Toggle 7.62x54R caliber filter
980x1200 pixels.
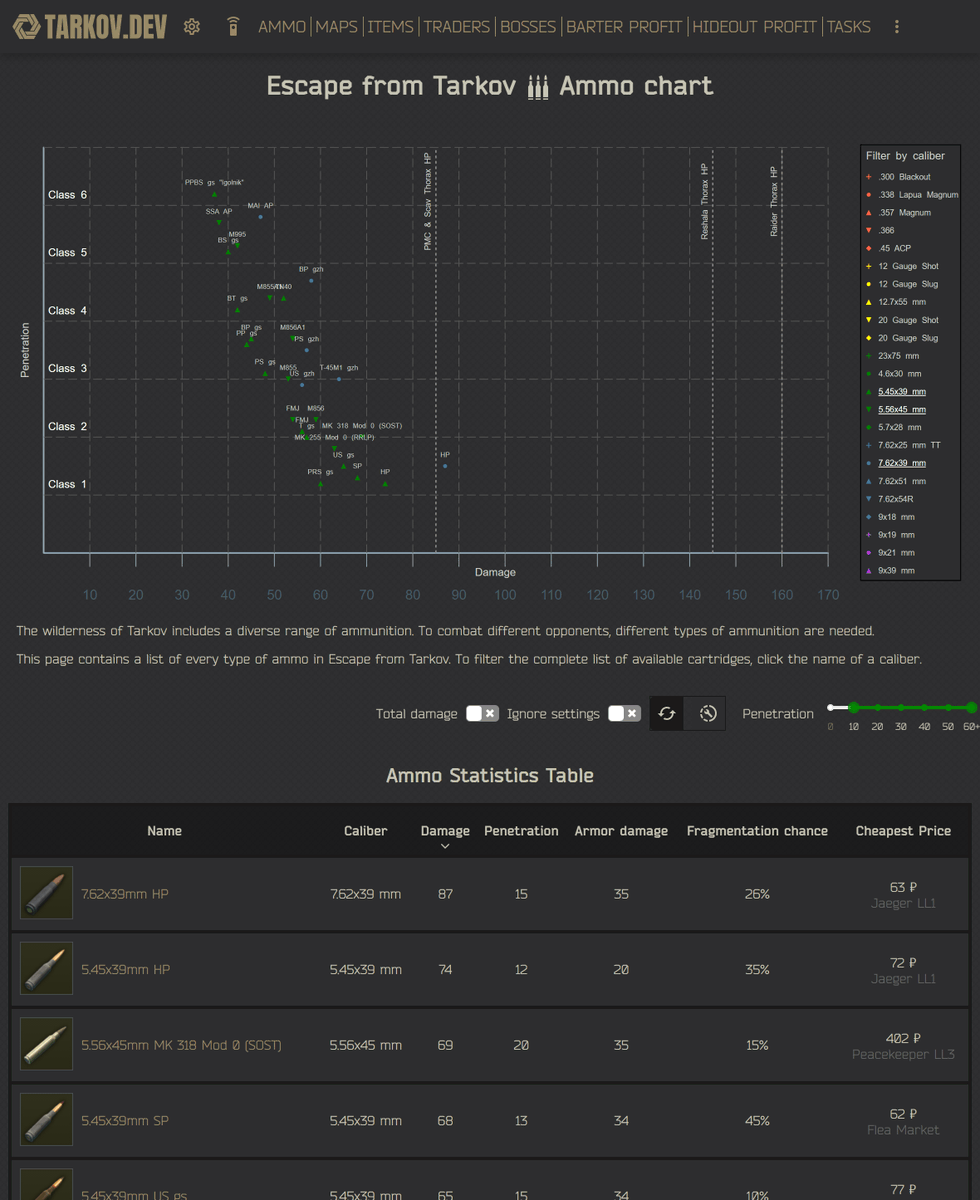click(895, 499)
